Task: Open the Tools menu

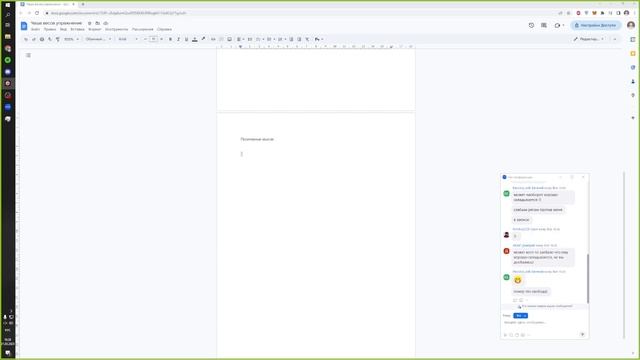Action: pyautogui.click(x=116, y=29)
